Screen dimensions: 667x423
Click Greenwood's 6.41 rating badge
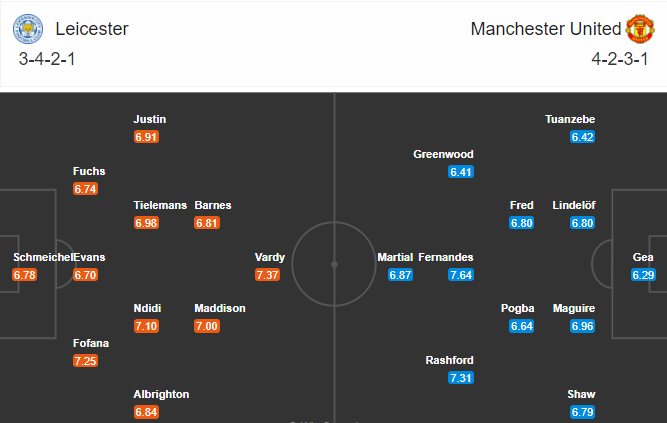click(x=461, y=172)
